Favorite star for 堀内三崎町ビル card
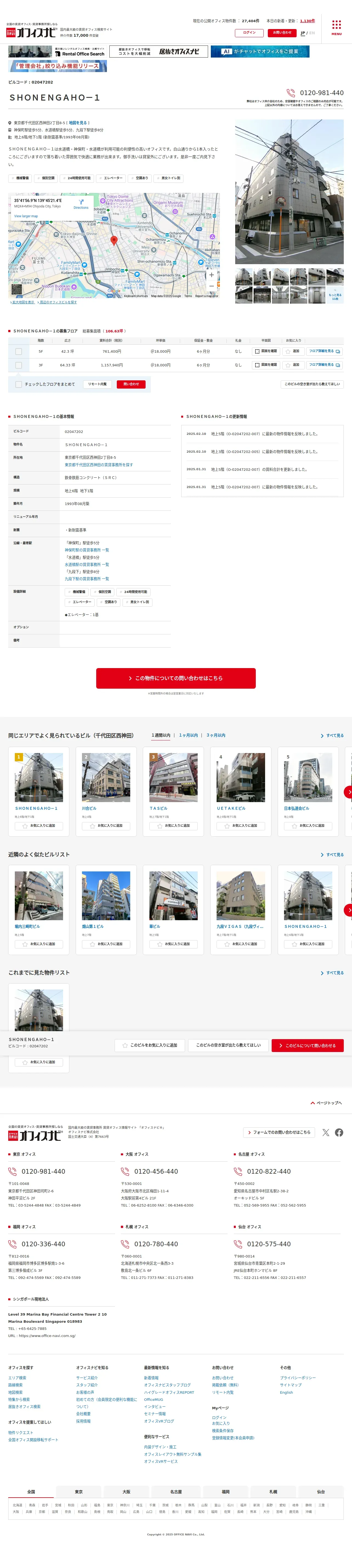This screenshot has width=352, height=1568. coord(25,944)
